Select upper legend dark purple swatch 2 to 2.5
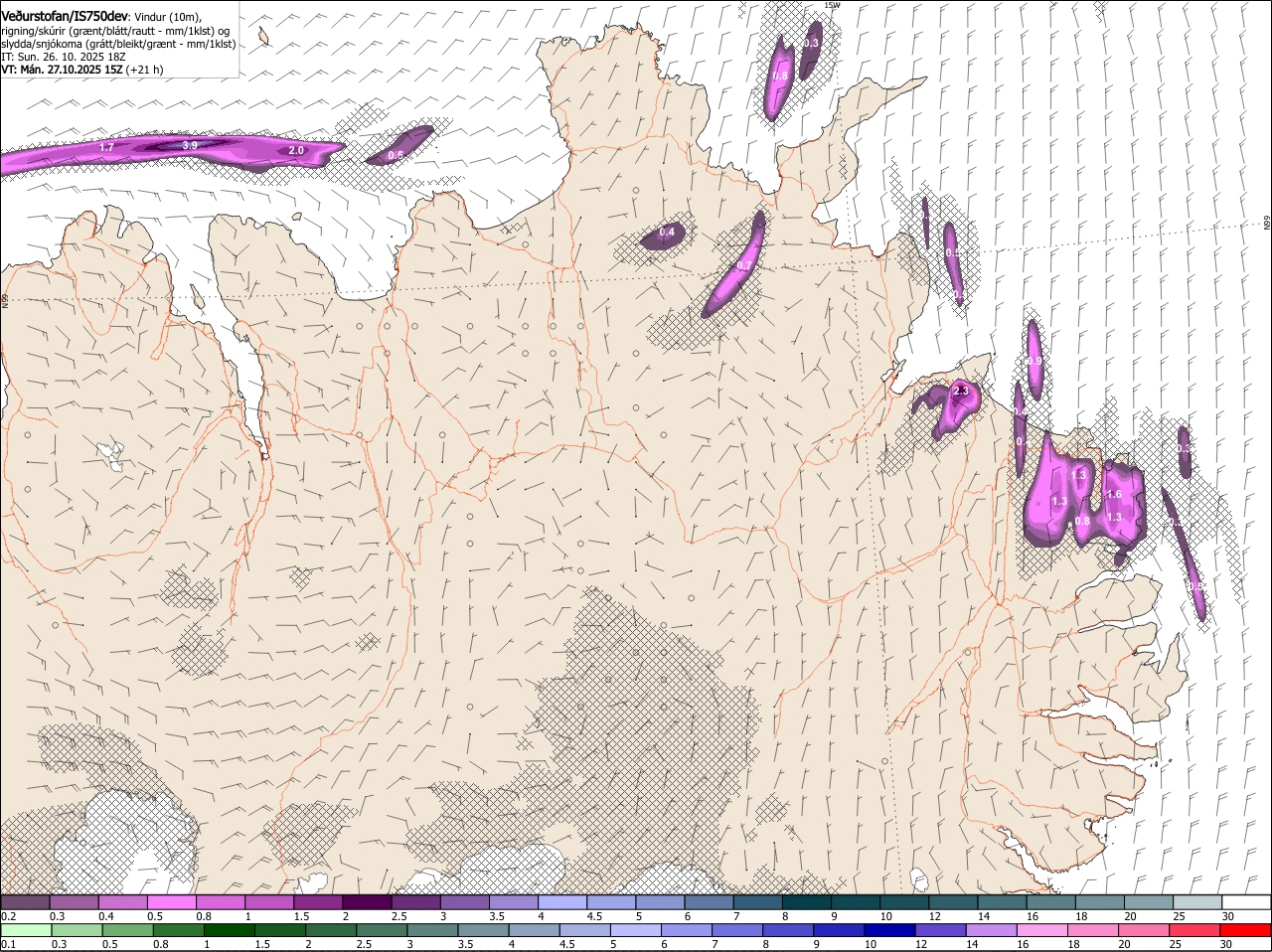Screen dimensions: 1272x952 [367, 902]
